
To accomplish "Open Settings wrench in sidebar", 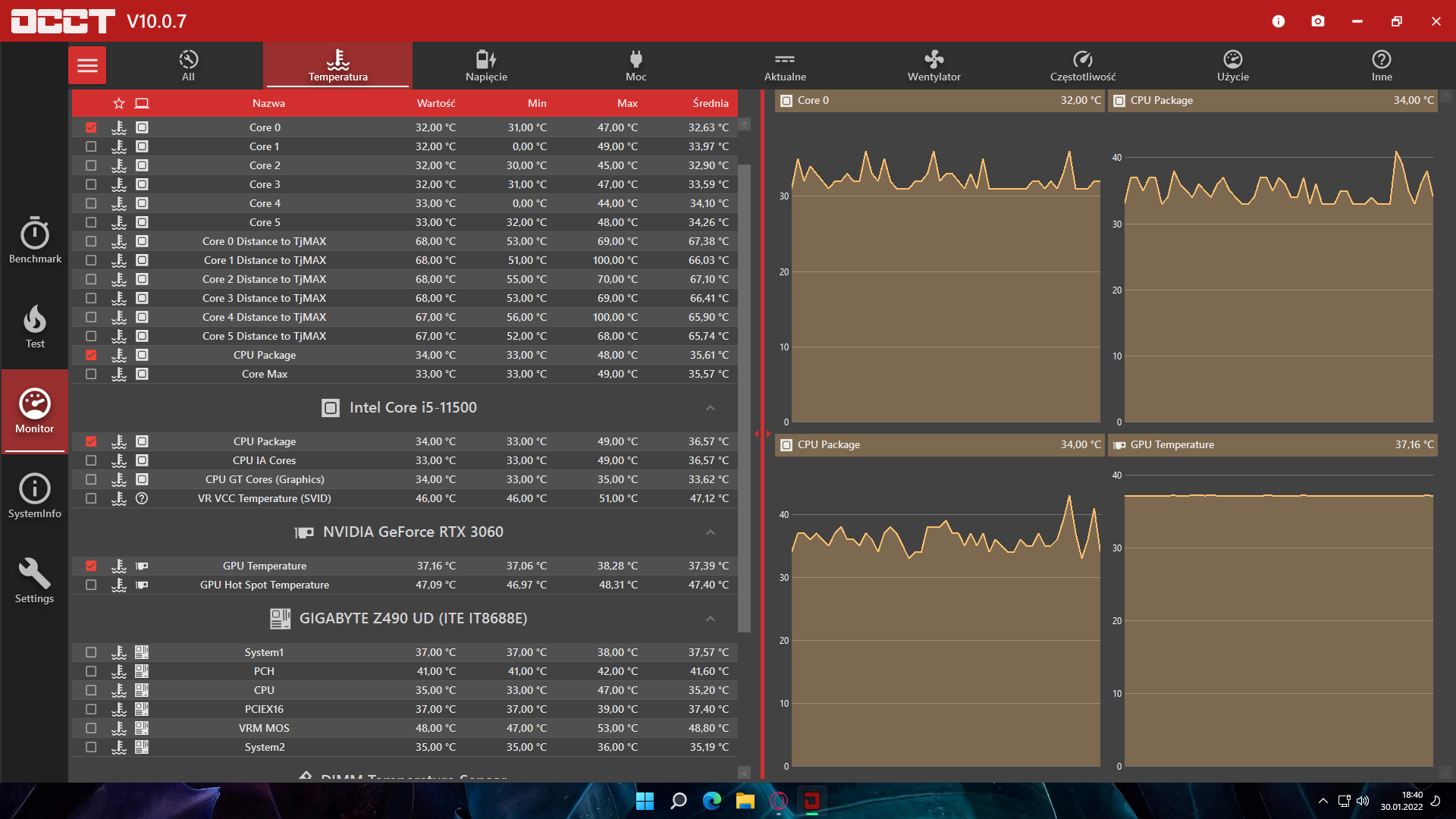I will pos(35,581).
